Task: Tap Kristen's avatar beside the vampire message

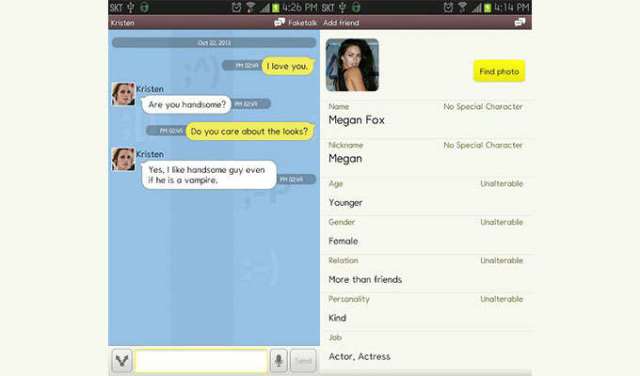Action: point(123,159)
